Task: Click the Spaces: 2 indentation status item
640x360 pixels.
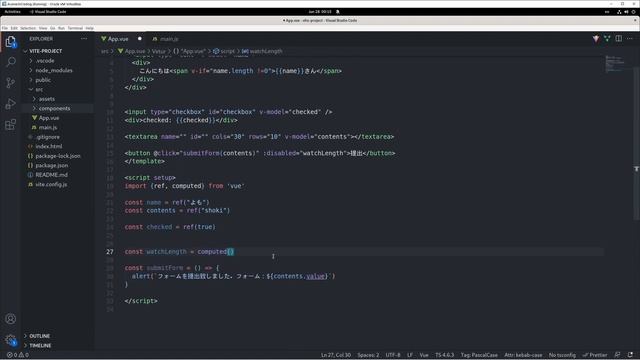Action: coord(368,355)
